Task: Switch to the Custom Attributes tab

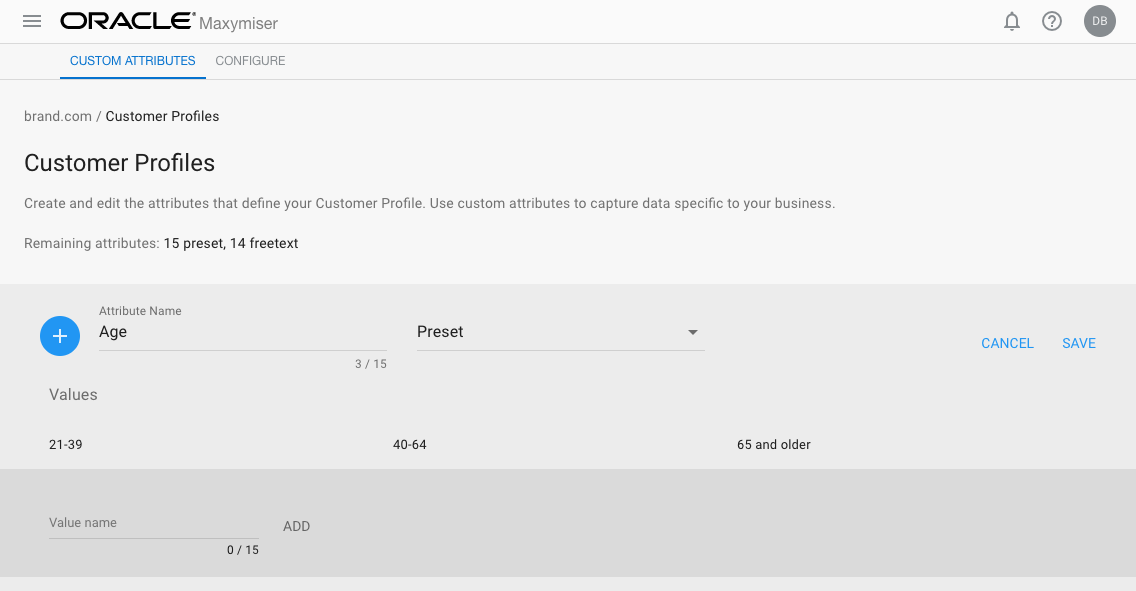Action: (133, 61)
